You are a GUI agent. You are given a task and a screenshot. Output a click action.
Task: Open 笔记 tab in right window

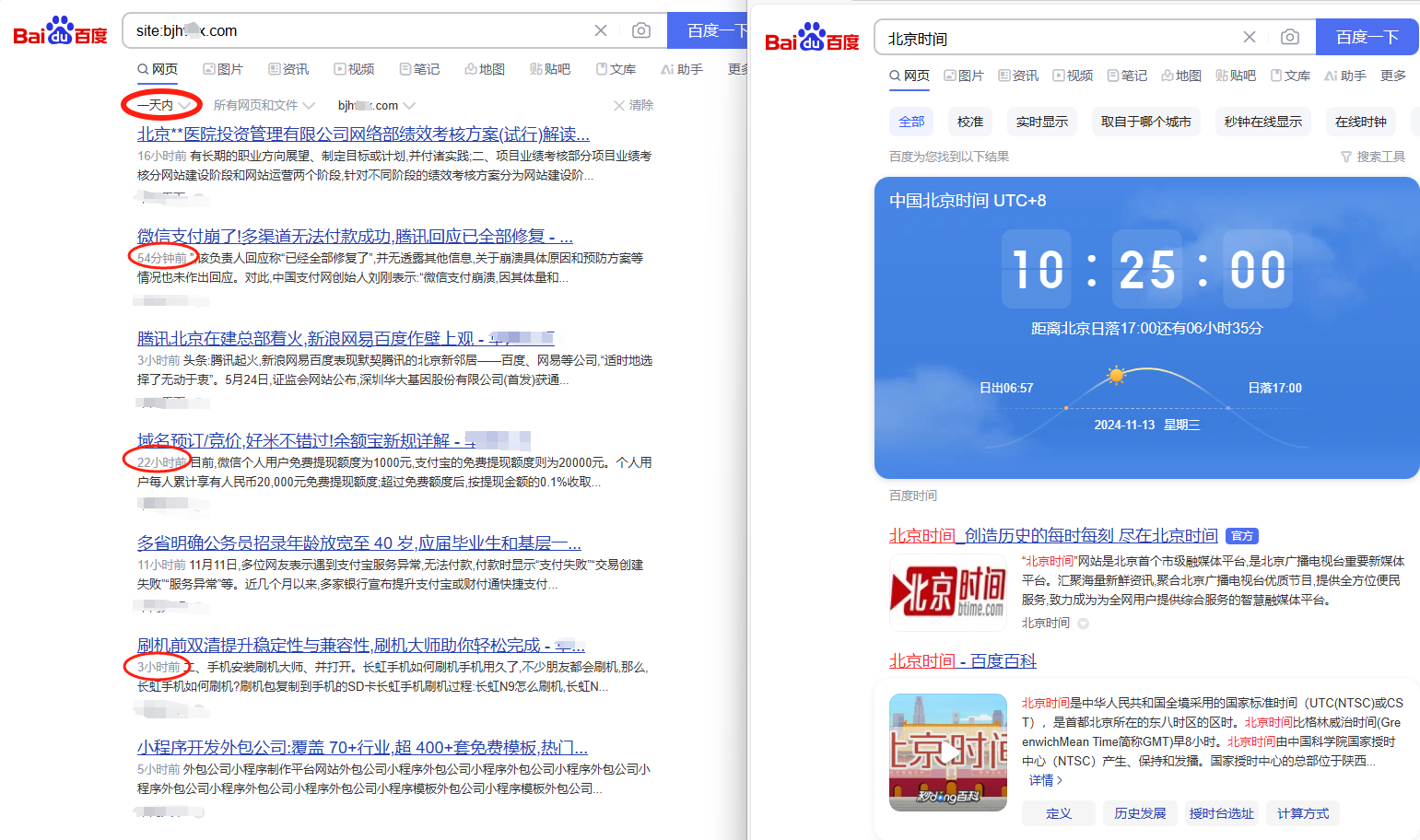pyautogui.click(x=1127, y=76)
